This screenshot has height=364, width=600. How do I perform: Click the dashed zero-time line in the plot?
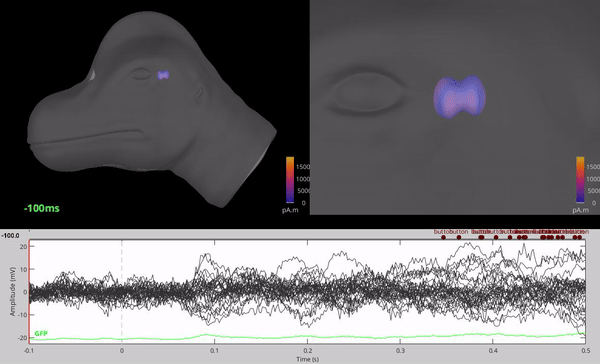click(x=122, y=291)
